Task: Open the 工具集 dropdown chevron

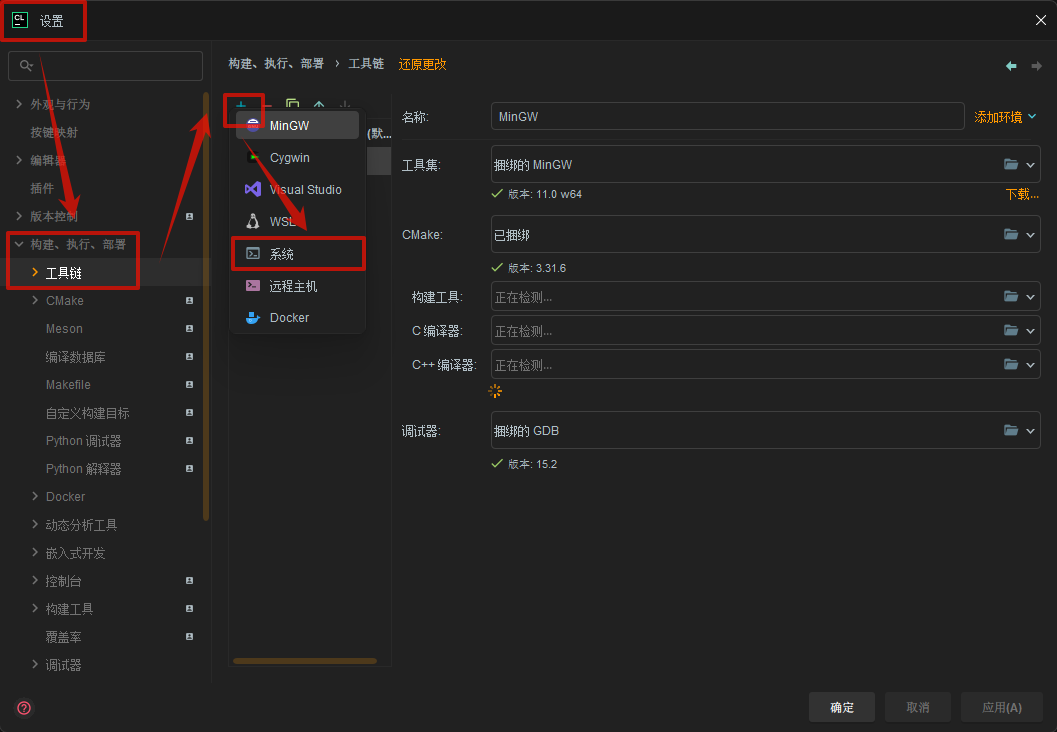Action: (x=1030, y=164)
